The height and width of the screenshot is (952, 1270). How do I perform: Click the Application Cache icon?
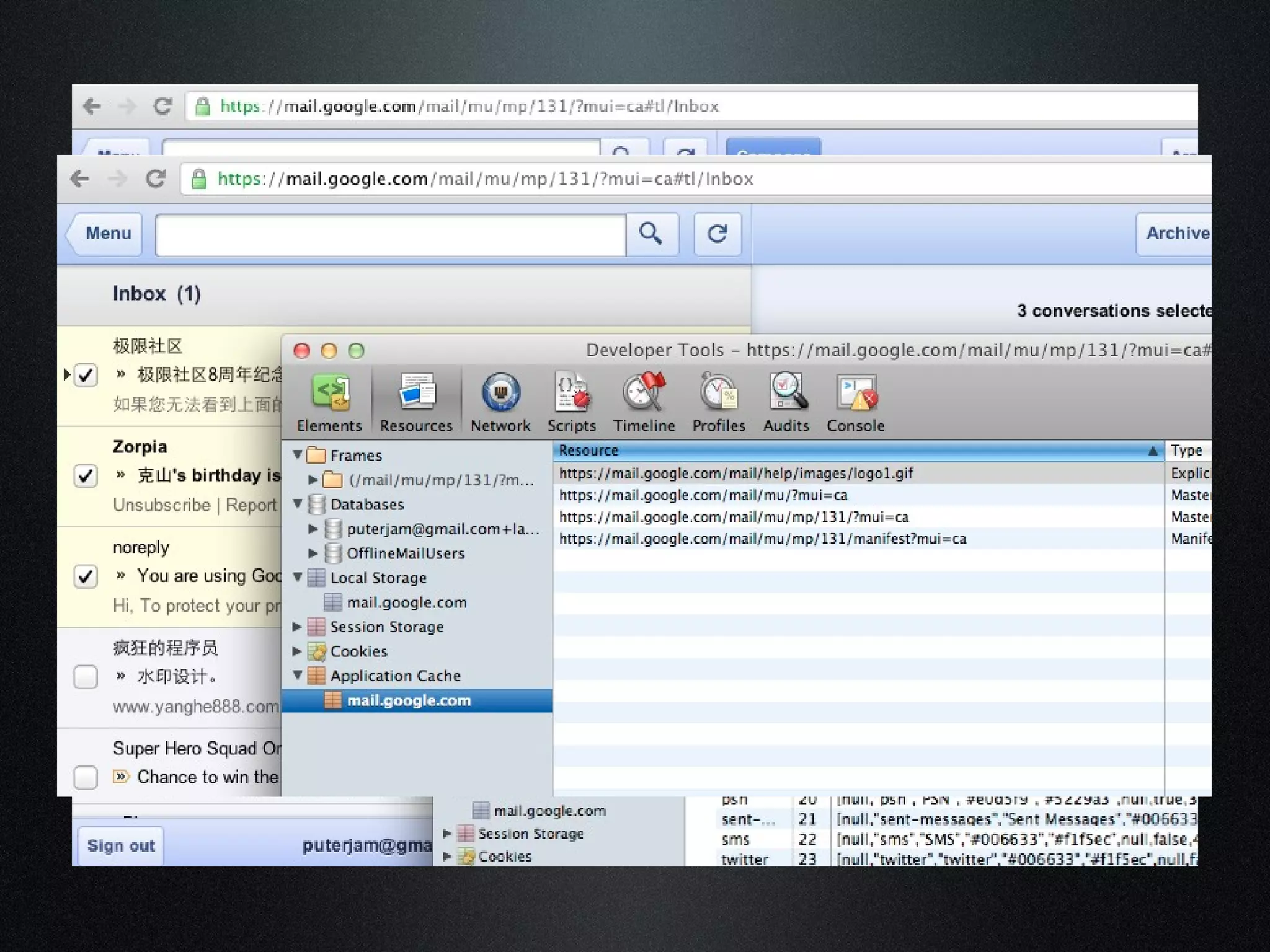316,676
